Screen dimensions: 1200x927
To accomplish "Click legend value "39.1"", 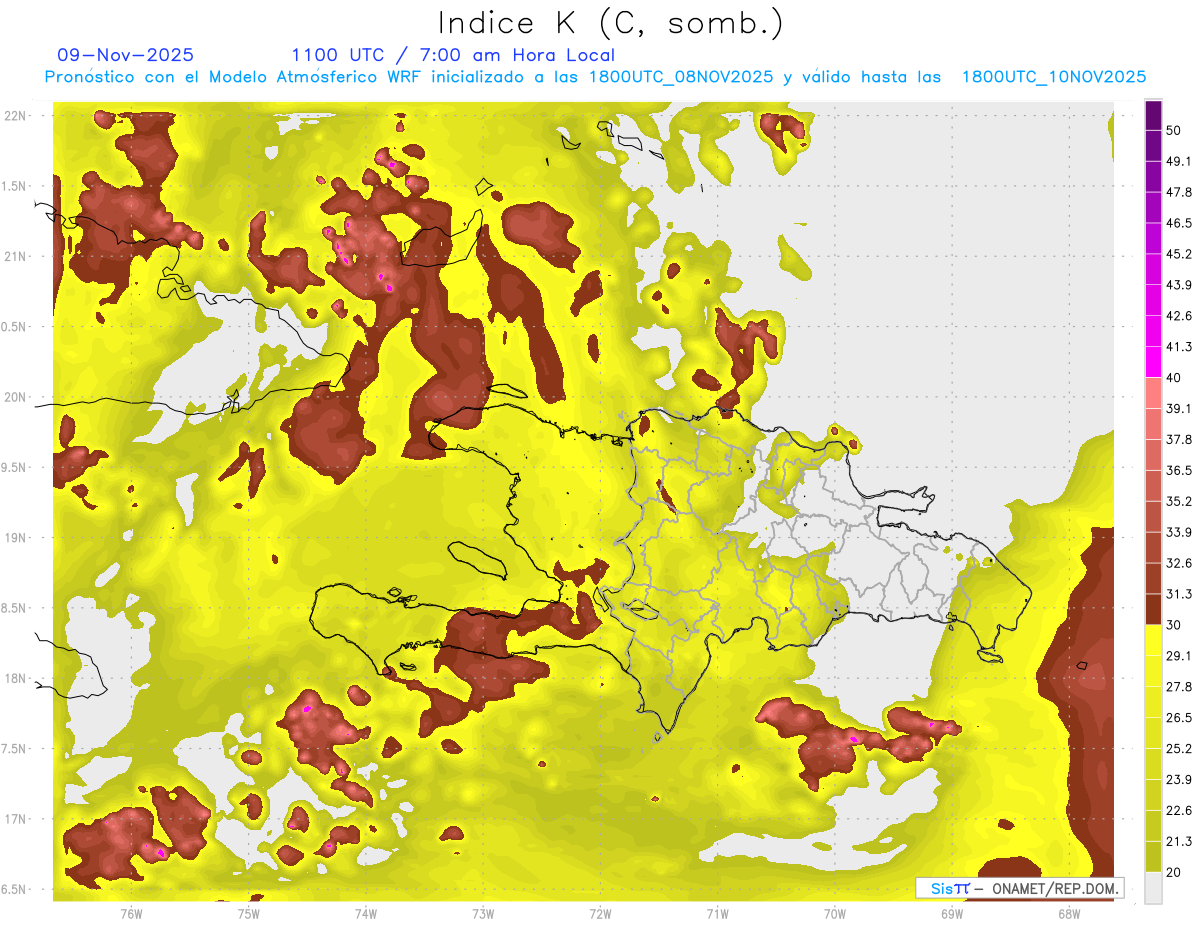I will 1179,408.
